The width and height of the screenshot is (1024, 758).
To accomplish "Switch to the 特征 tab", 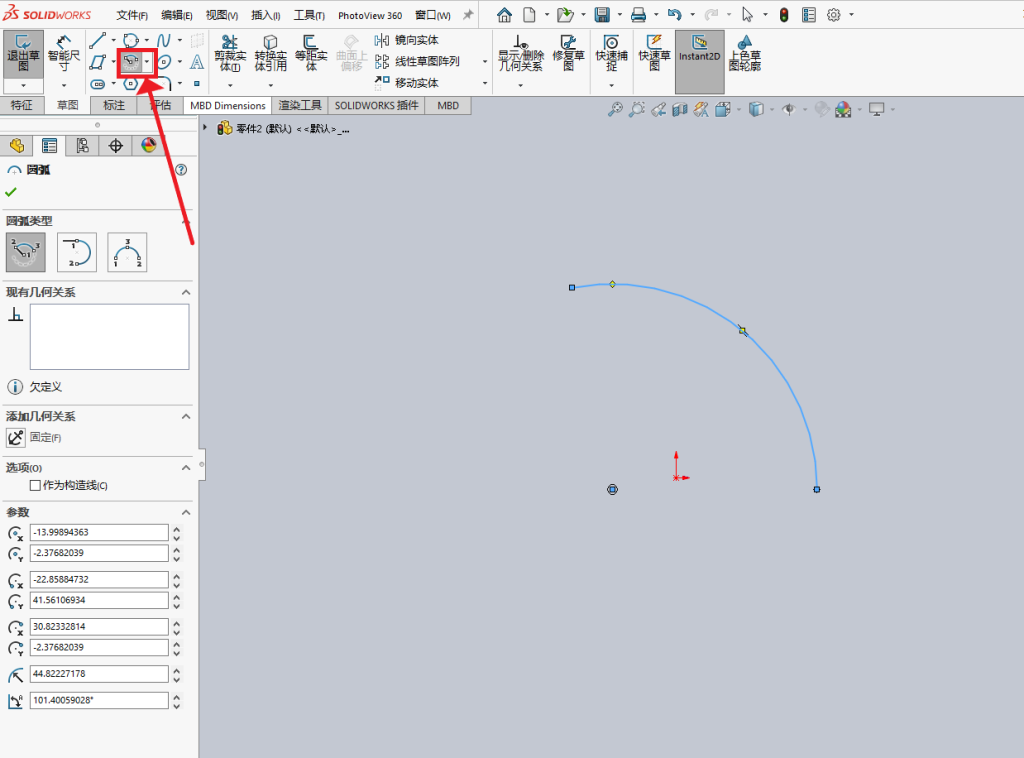I will 22,105.
